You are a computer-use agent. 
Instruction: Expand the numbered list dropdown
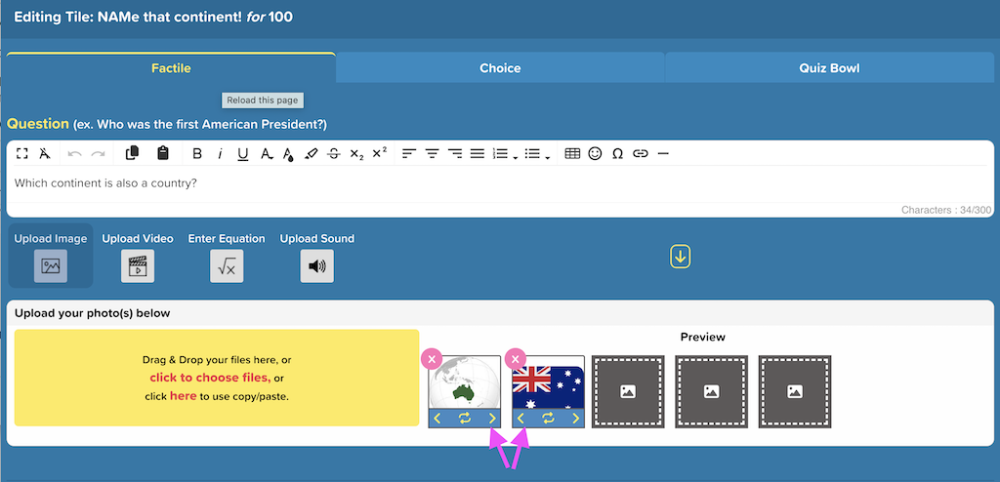tap(515, 155)
